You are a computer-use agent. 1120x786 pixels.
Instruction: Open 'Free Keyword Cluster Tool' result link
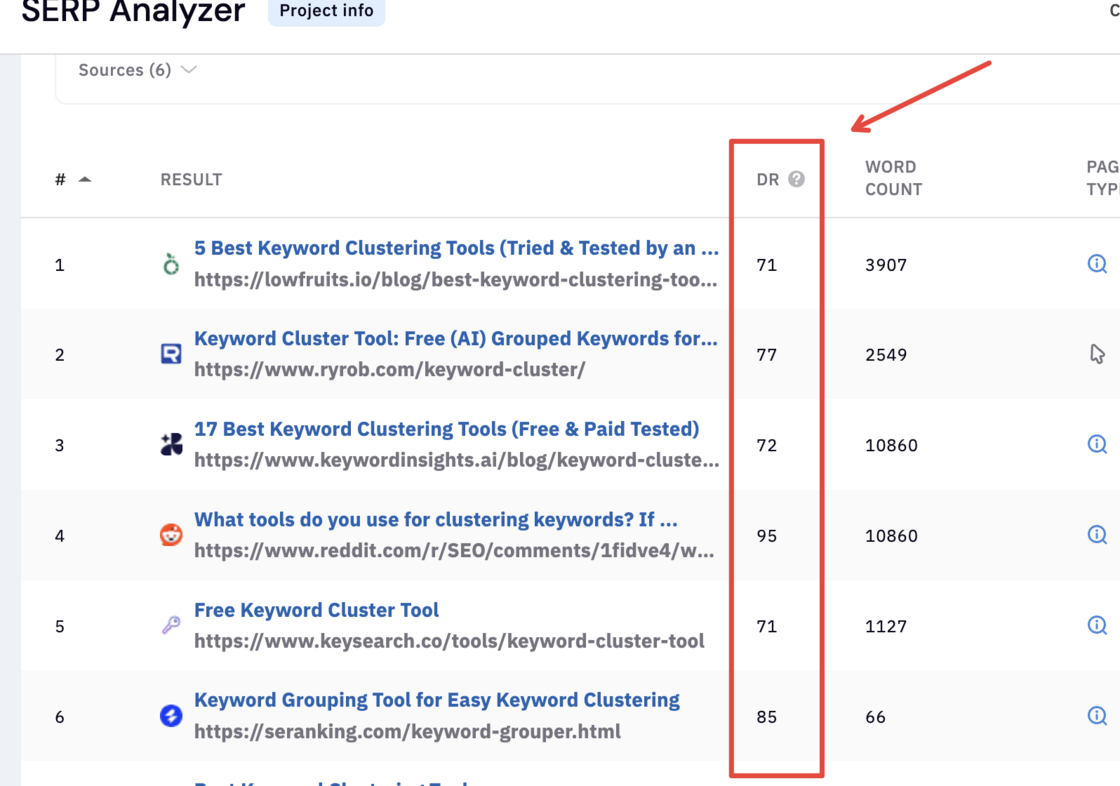pyautogui.click(x=316, y=610)
